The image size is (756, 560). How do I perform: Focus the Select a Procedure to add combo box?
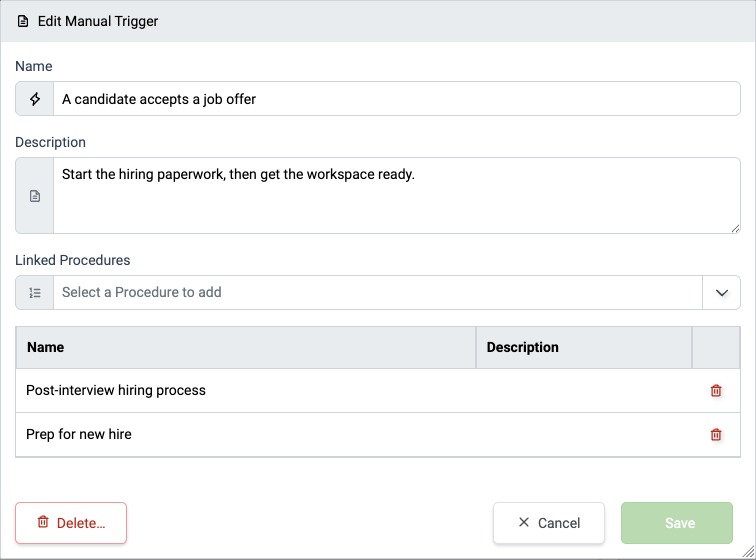coord(378,293)
